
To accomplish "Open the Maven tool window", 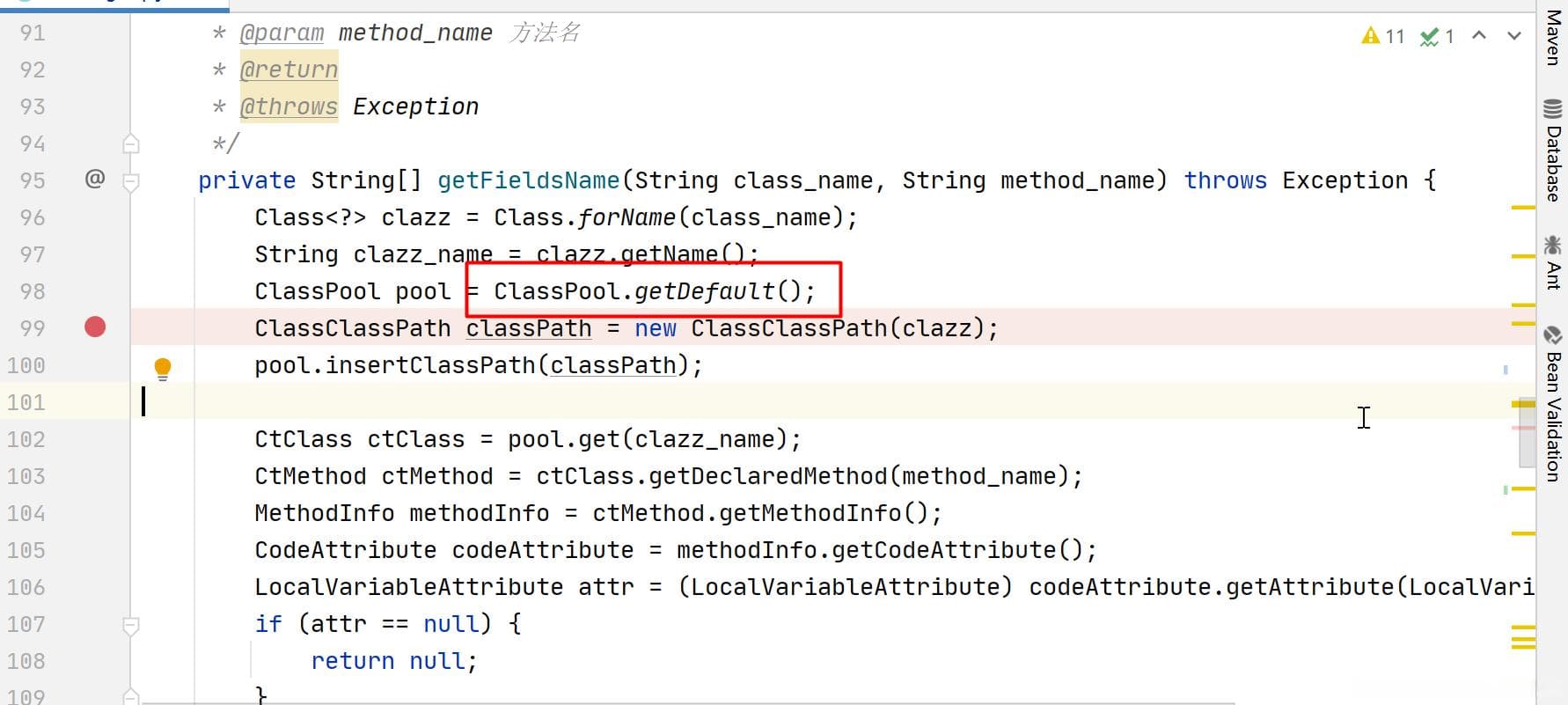I will 1554,38.
